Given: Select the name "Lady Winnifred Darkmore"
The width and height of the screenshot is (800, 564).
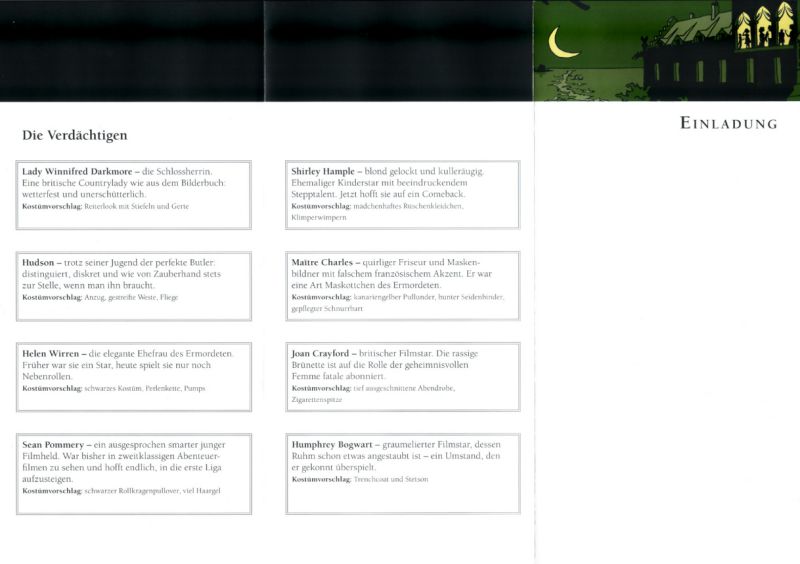Looking at the screenshot, I should (77, 171).
